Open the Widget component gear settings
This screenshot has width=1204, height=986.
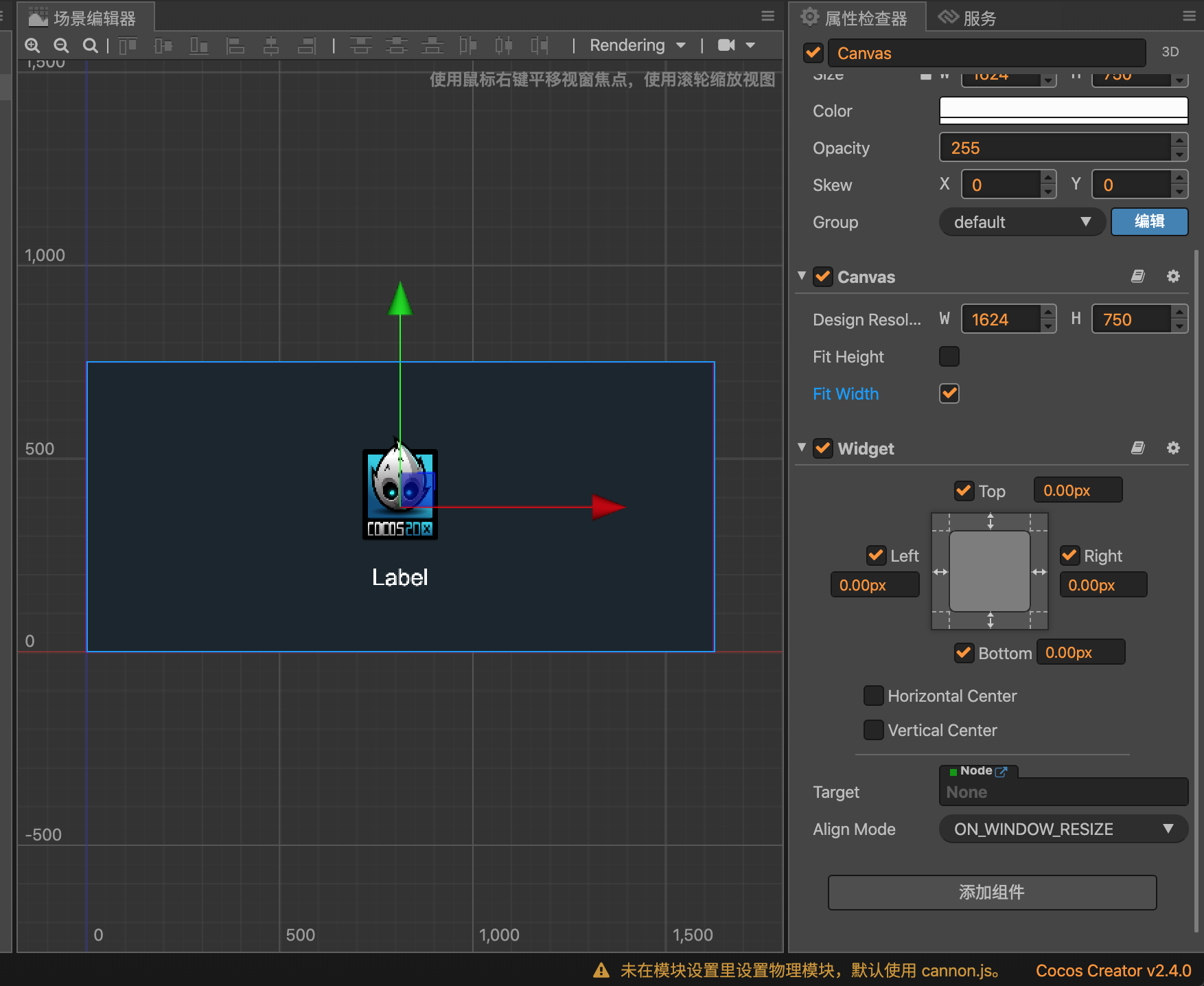[x=1173, y=448]
